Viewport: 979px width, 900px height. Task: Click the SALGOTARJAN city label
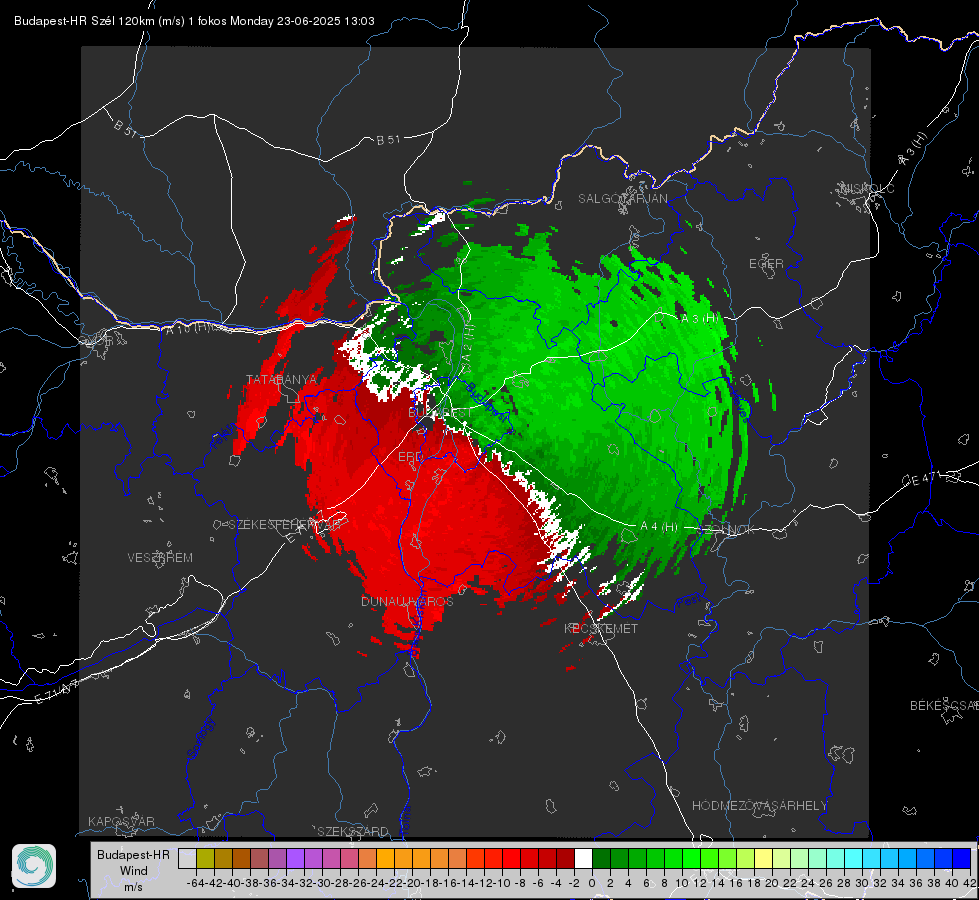coord(622,199)
